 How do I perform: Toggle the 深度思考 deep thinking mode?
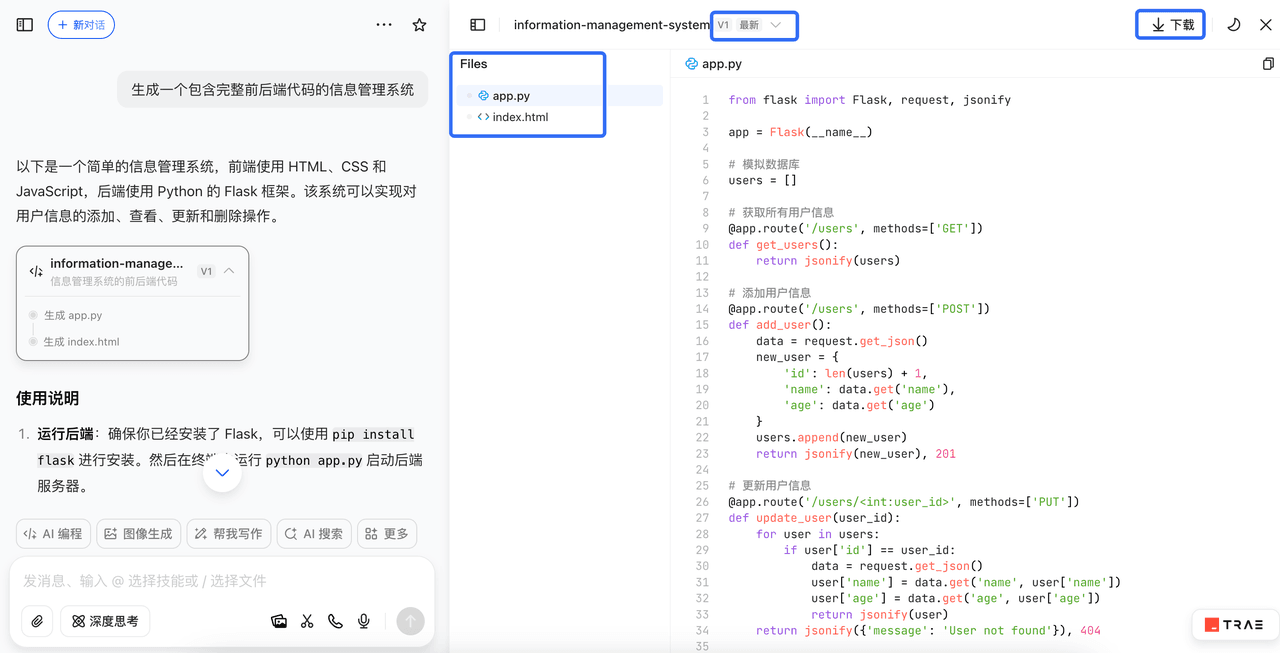pos(105,621)
